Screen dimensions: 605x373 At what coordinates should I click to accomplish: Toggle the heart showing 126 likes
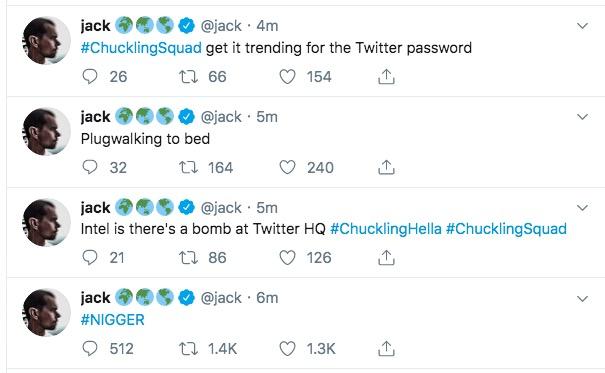[287, 257]
